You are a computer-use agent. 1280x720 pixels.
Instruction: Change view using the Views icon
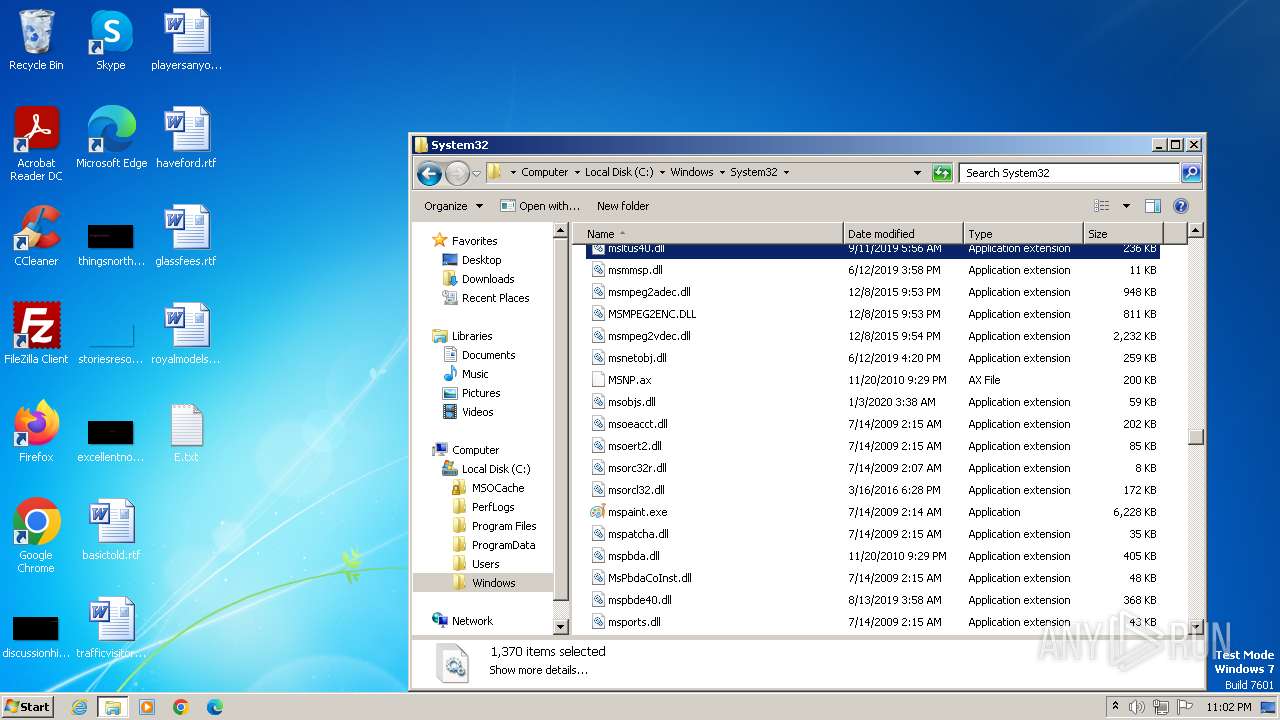[1101, 206]
